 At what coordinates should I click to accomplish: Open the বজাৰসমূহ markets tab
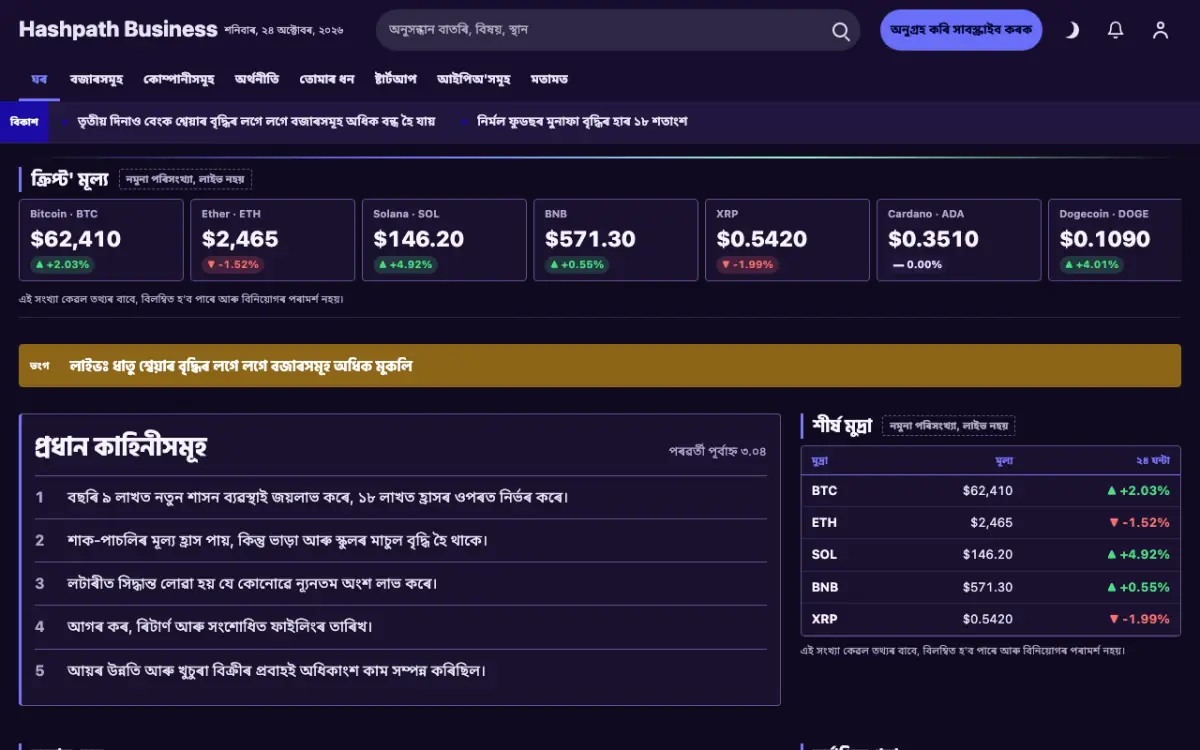(x=96, y=79)
